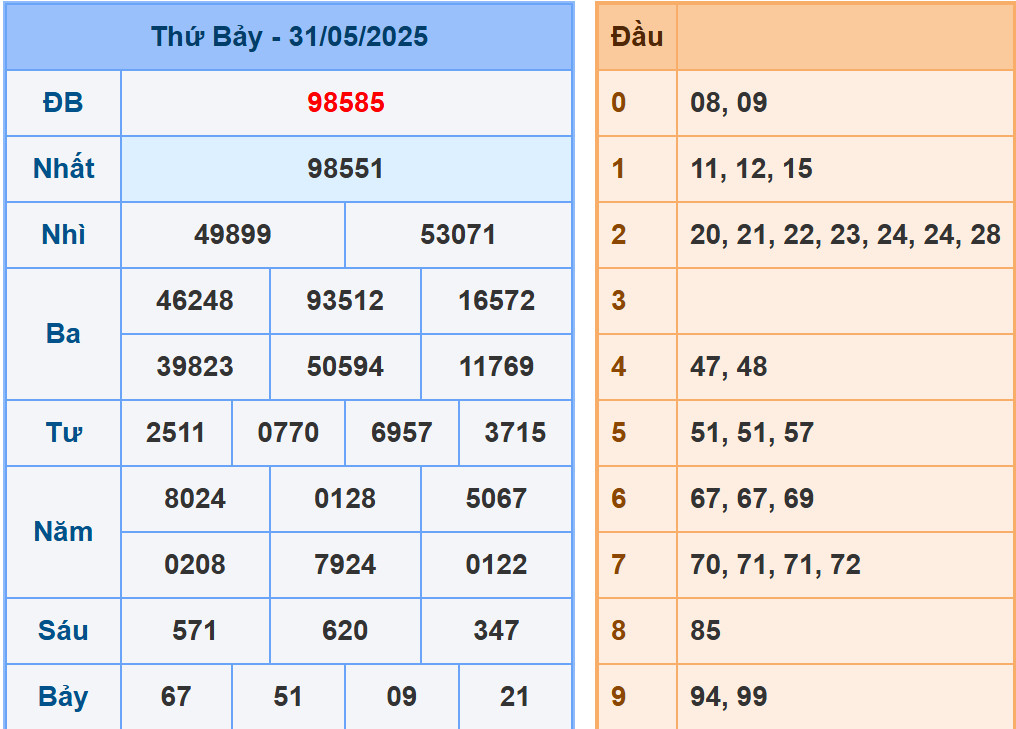This screenshot has width=1016, height=729.
Task: Select sixth prize number 620
Action: coord(345,631)
